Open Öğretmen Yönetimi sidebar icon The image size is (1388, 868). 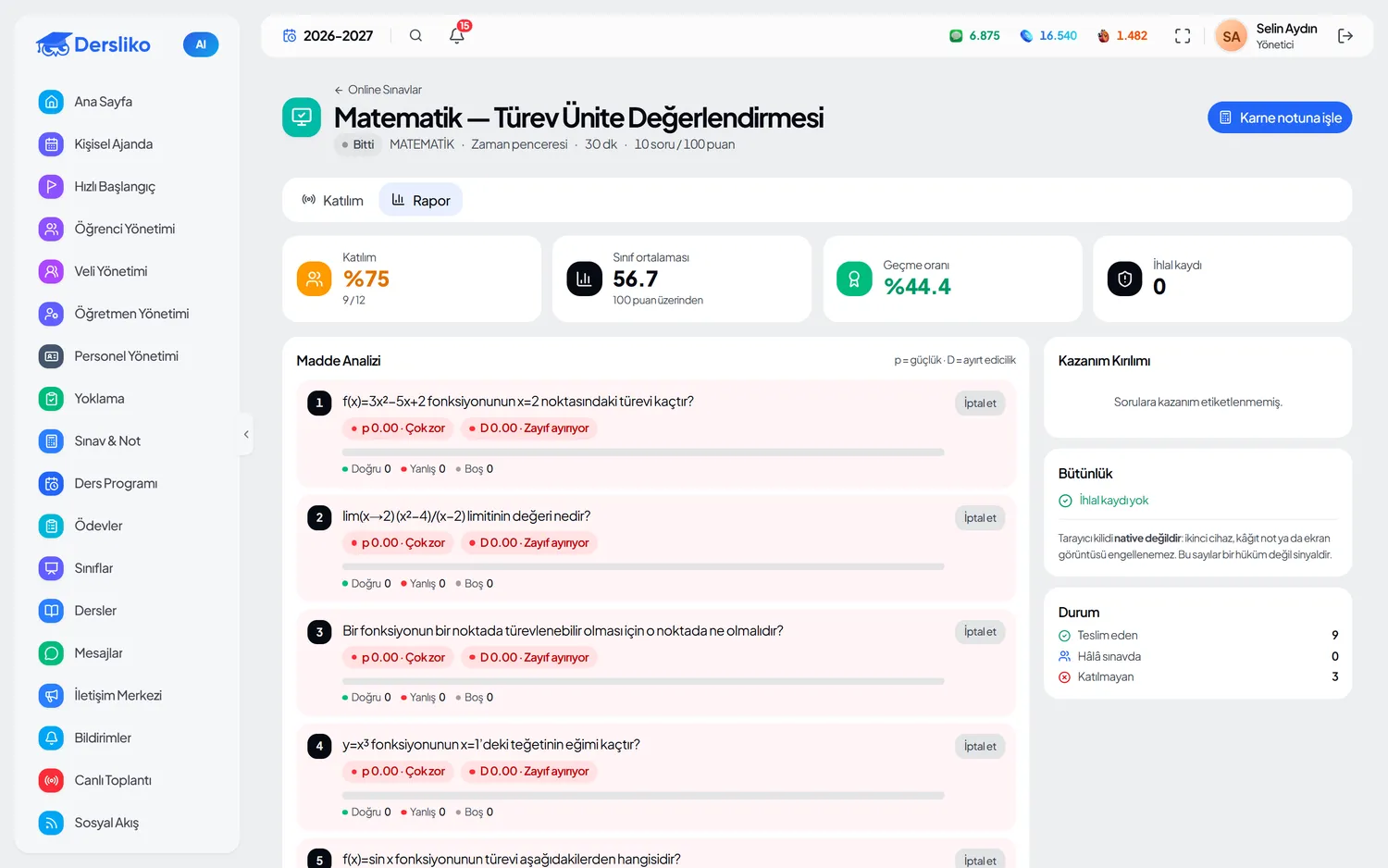pos(52,314)
